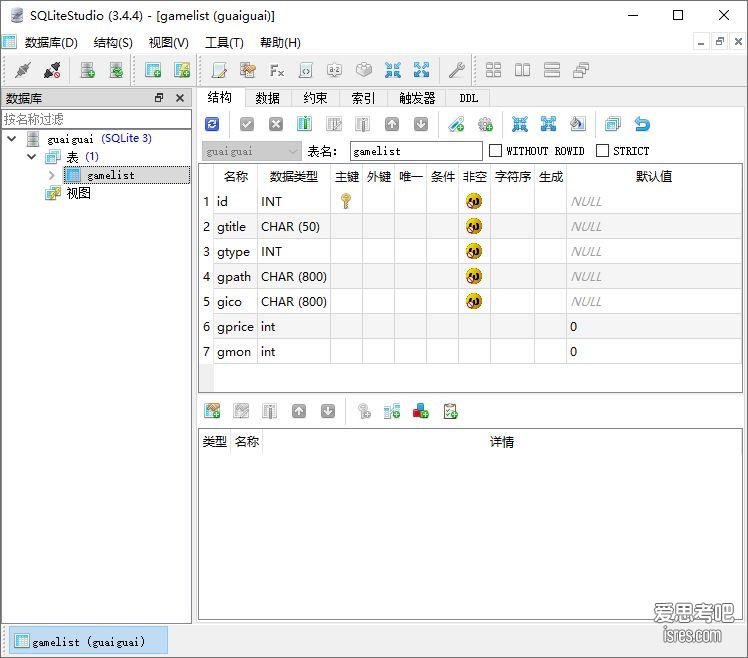
Task: Open SQL editor icon in toolbar
Action: tap(219, 70)
